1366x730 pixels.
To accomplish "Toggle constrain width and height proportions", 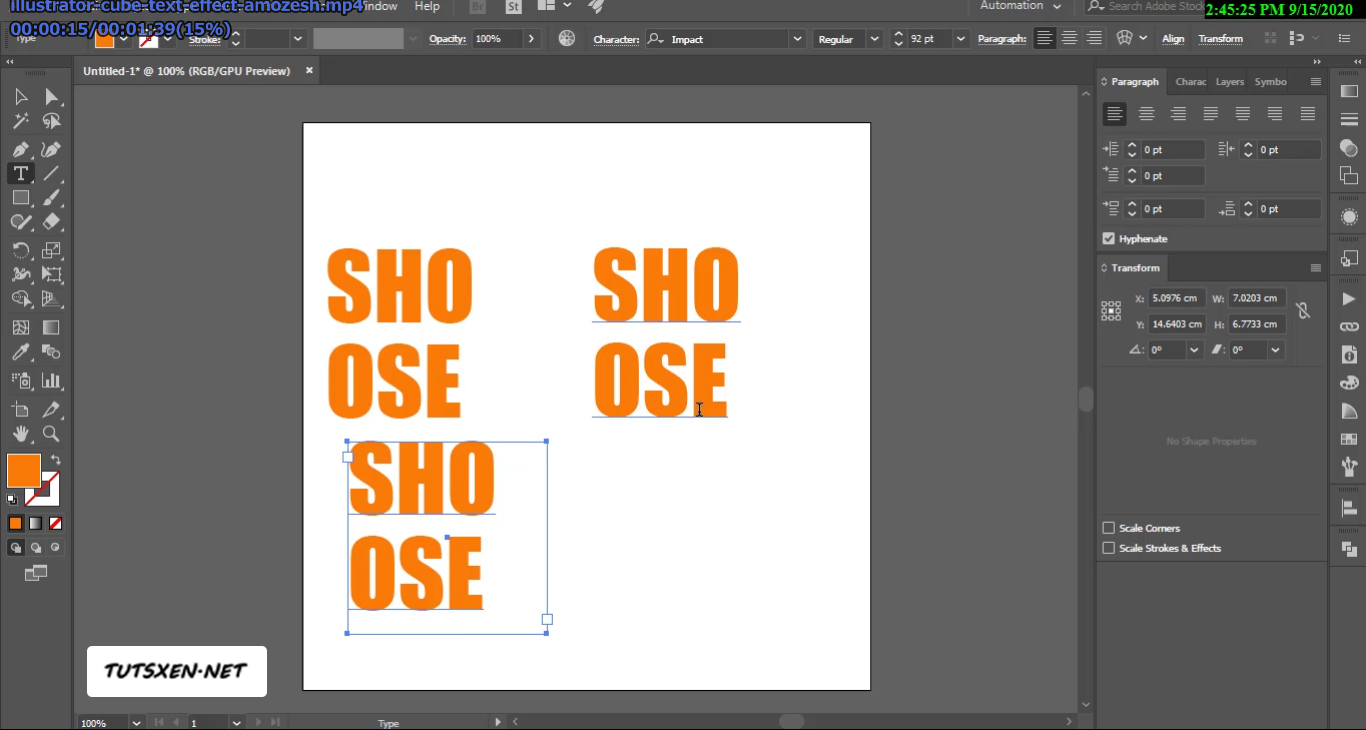I will (1303, 311).
